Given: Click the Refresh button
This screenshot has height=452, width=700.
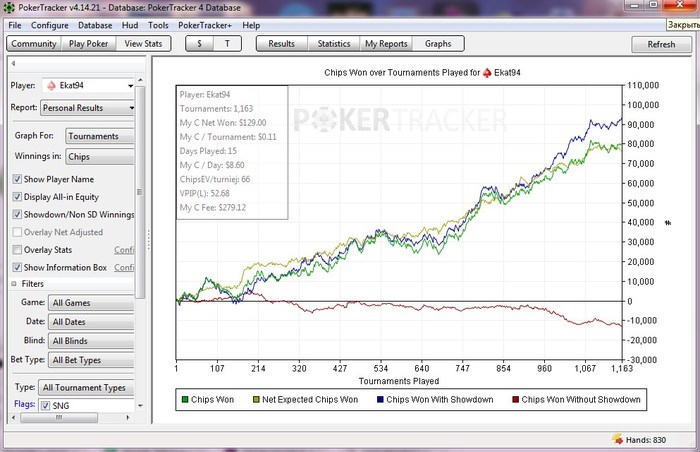Looking at the screenshot, I should (x=661, y=44).
